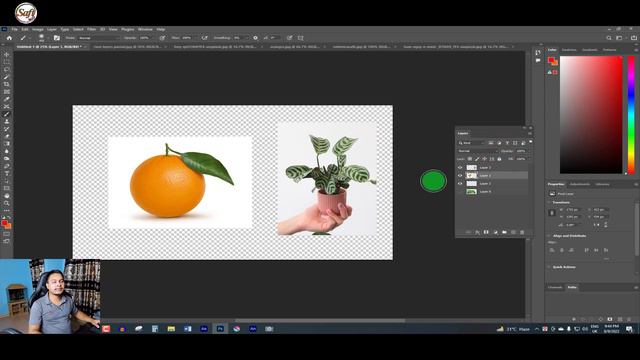Open smoothing options gear icon
This screenshot has height=360, width=640.
pos(256,38)
